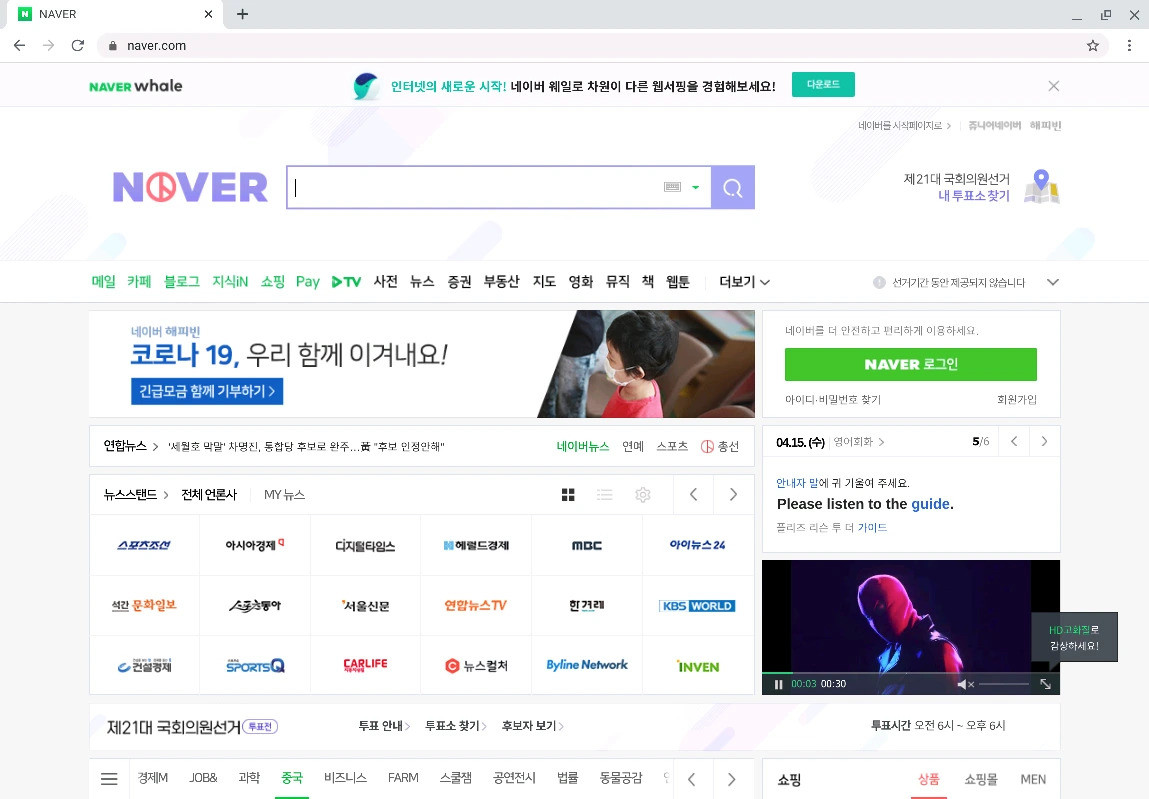
Task: Select the 전체 언론사 tab
Action: 210,495
